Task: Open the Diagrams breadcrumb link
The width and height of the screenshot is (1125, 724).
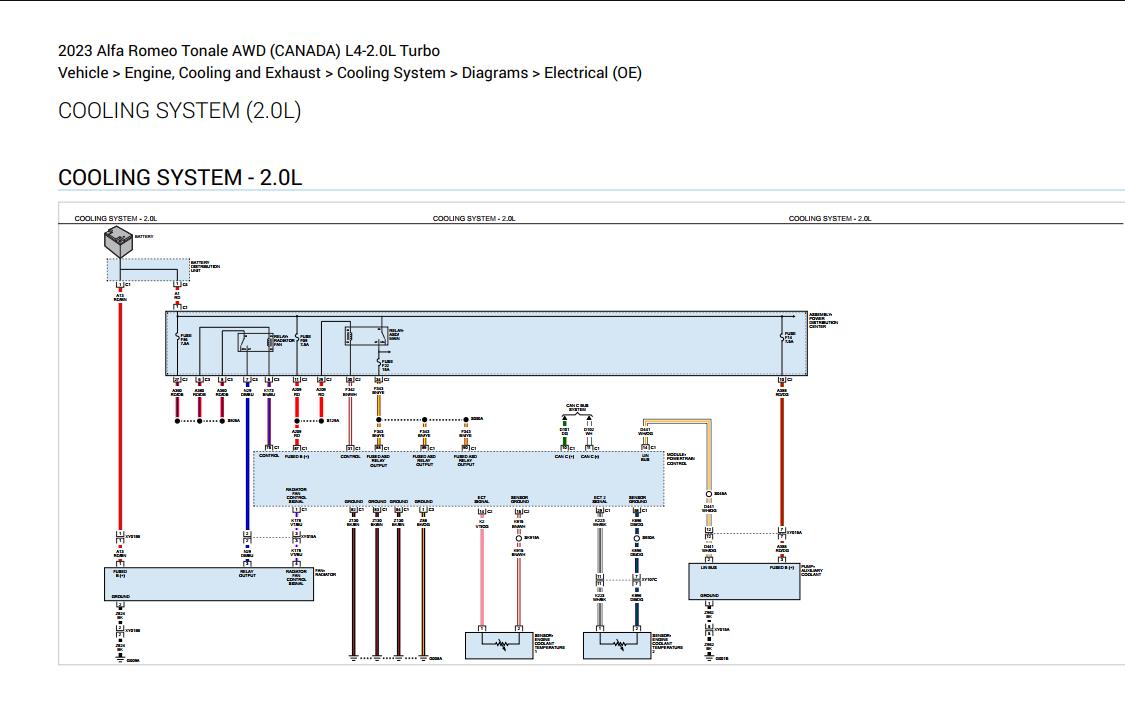Action: 494,73
